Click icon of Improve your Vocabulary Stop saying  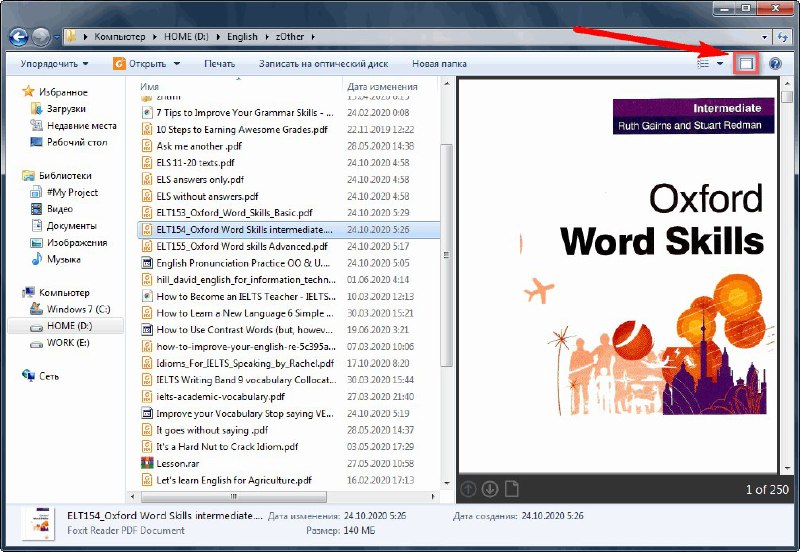click(x=147, y=413)
